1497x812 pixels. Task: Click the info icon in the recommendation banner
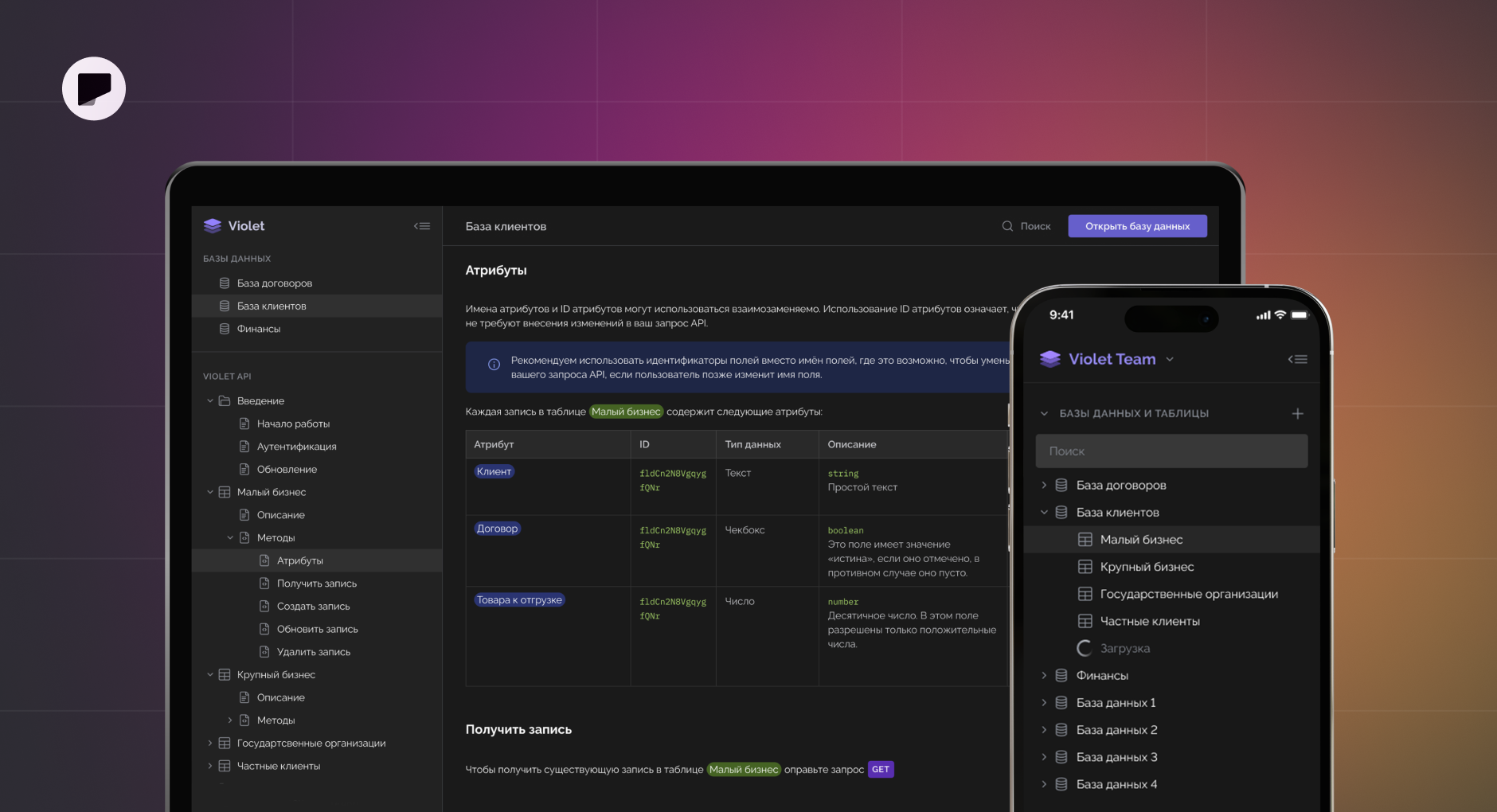(494, 365)
